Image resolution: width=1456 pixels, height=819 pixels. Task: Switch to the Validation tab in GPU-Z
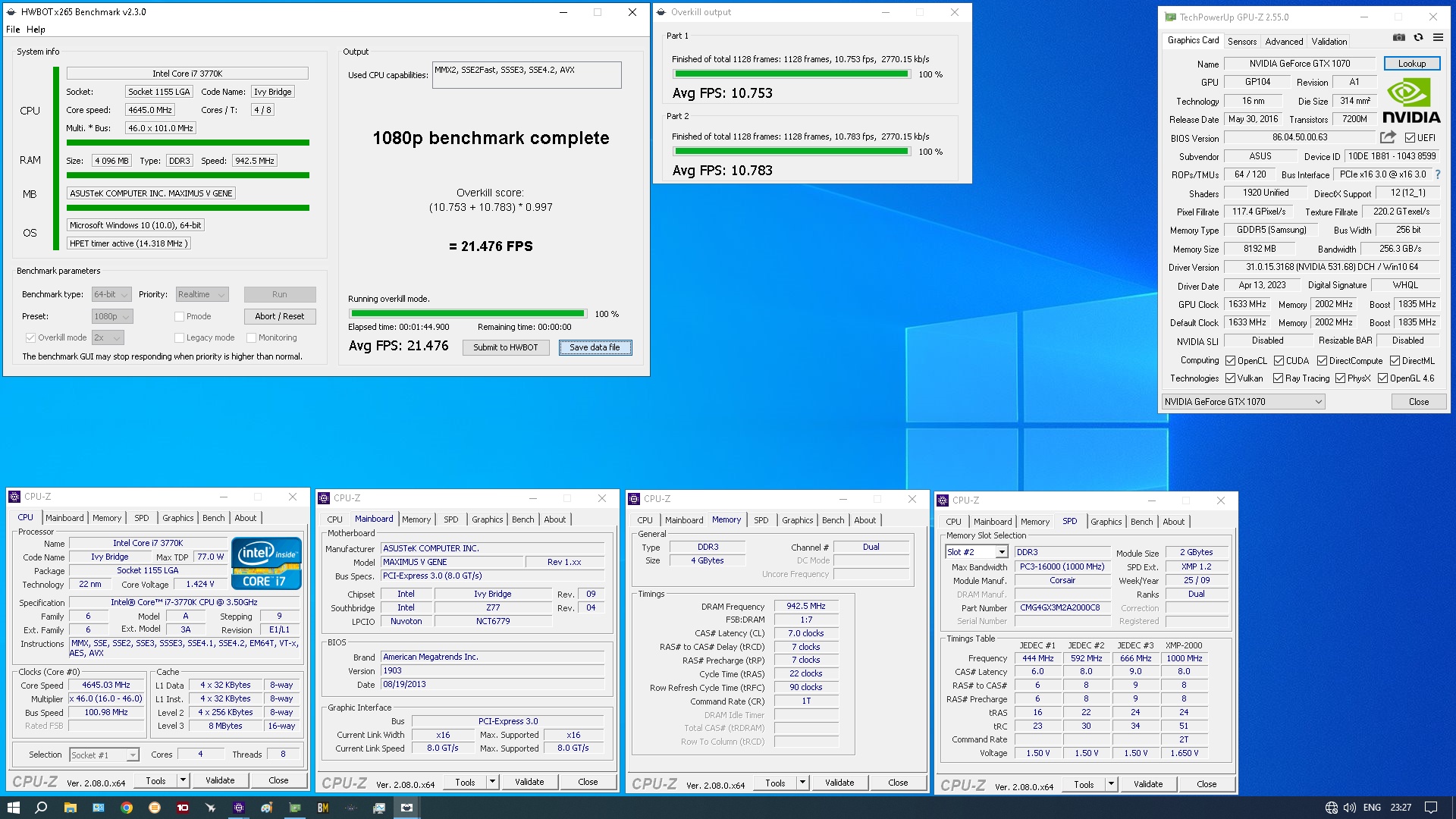click(x=1329, y=42)
